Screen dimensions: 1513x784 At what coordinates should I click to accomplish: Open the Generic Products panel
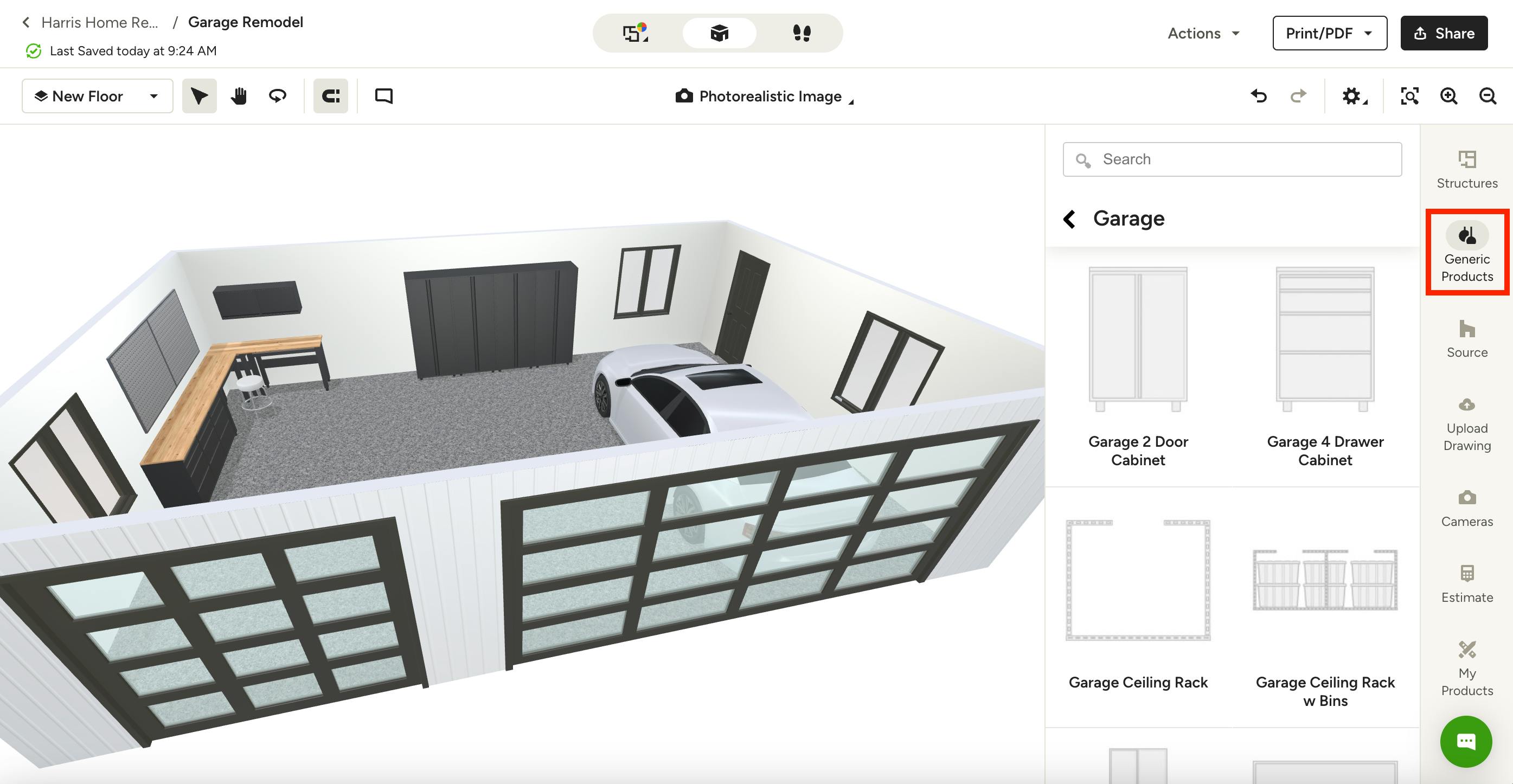pos(1466,252)
